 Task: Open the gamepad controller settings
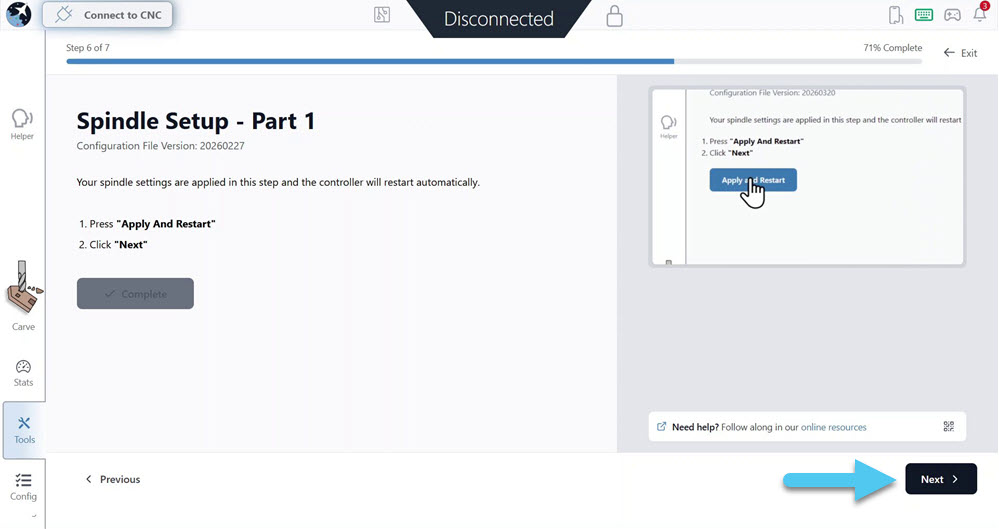click(x=952, y=15)
